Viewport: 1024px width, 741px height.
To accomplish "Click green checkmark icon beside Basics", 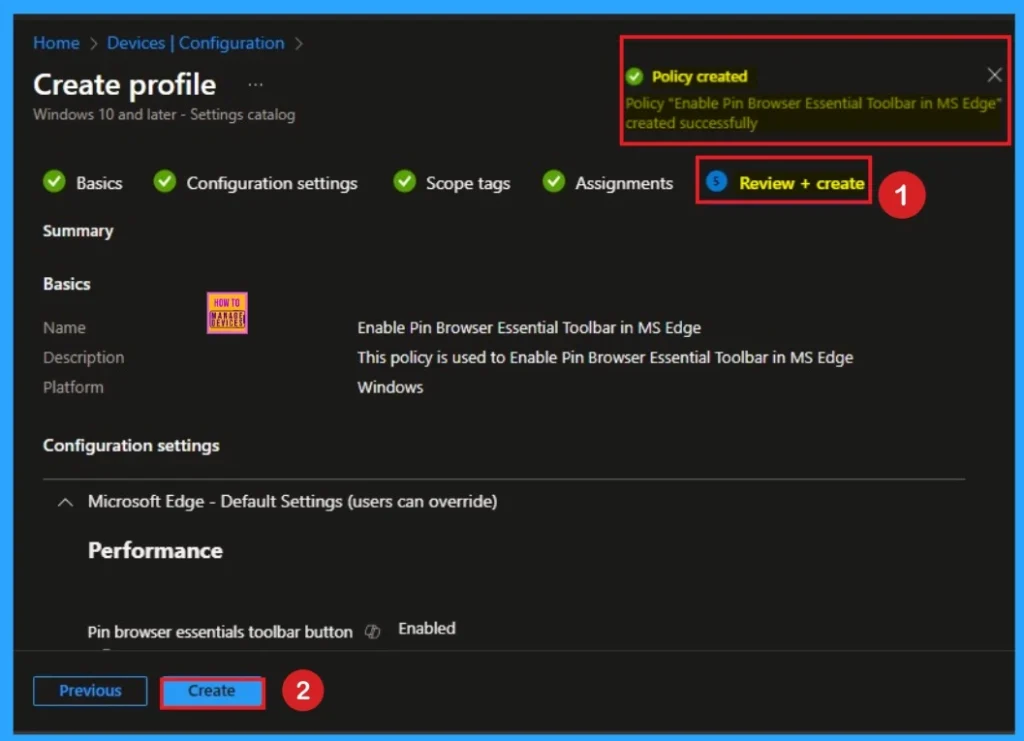I will coord(54,181).
